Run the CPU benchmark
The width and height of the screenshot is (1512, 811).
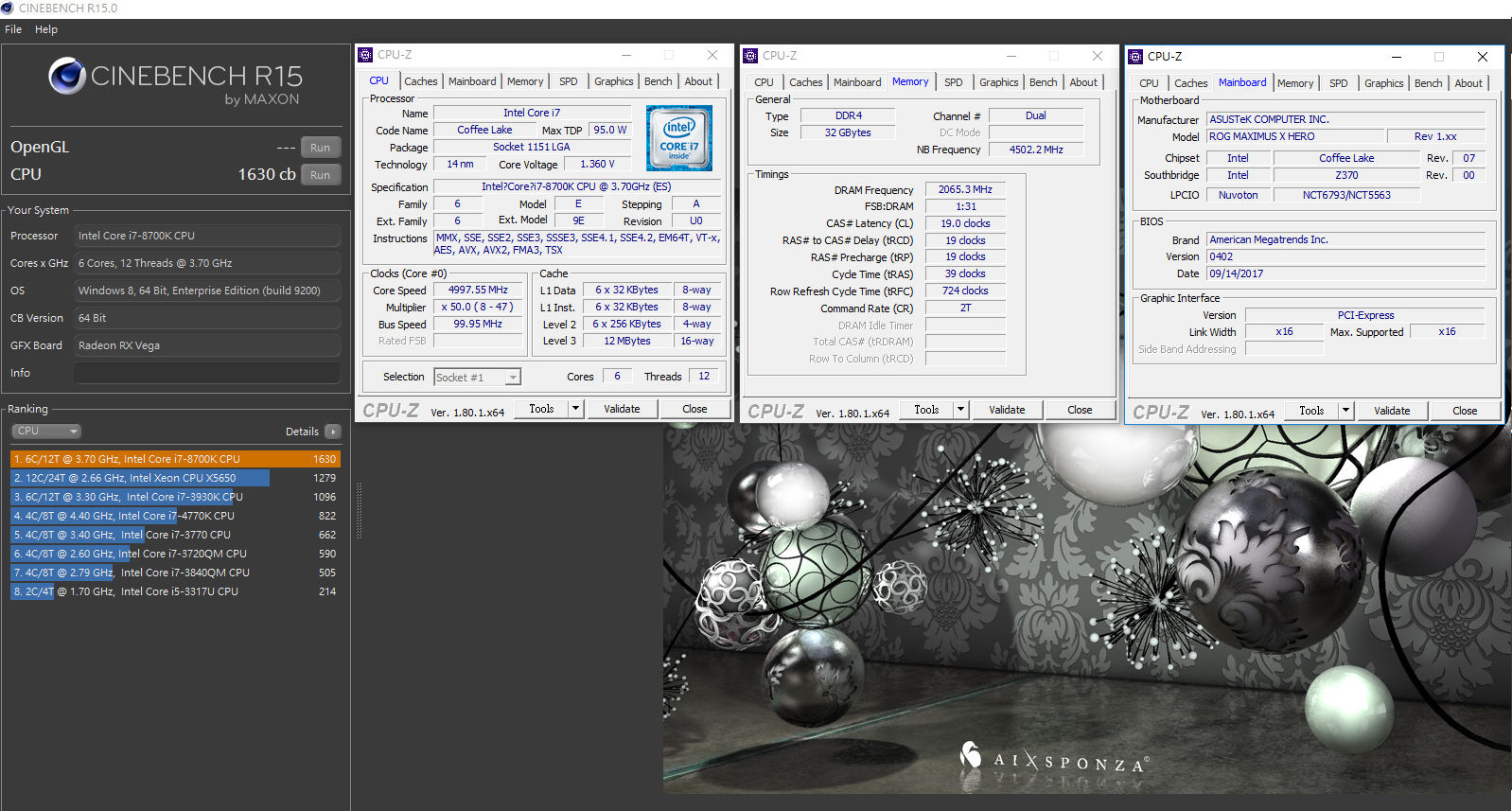(x=321, y=175)
